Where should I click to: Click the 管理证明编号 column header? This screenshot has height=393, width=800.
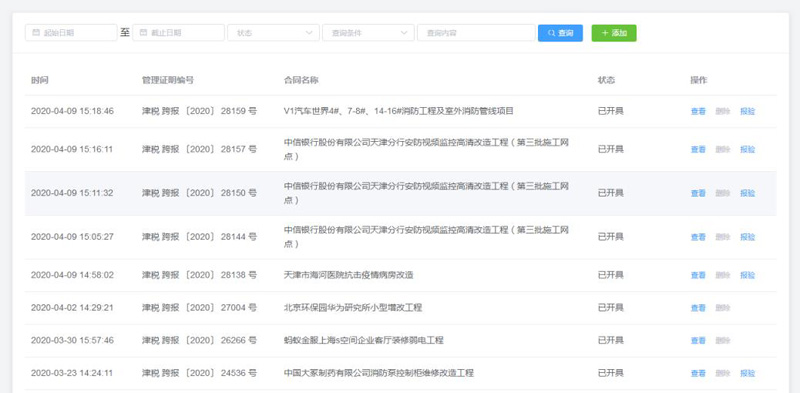pos(168,80)
